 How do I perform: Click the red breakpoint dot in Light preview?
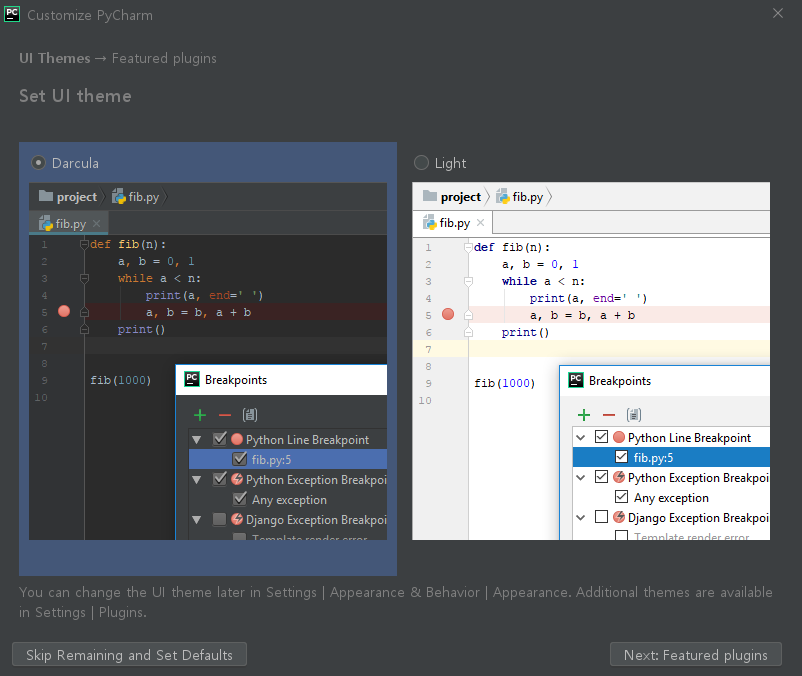[x=448, y=314]
